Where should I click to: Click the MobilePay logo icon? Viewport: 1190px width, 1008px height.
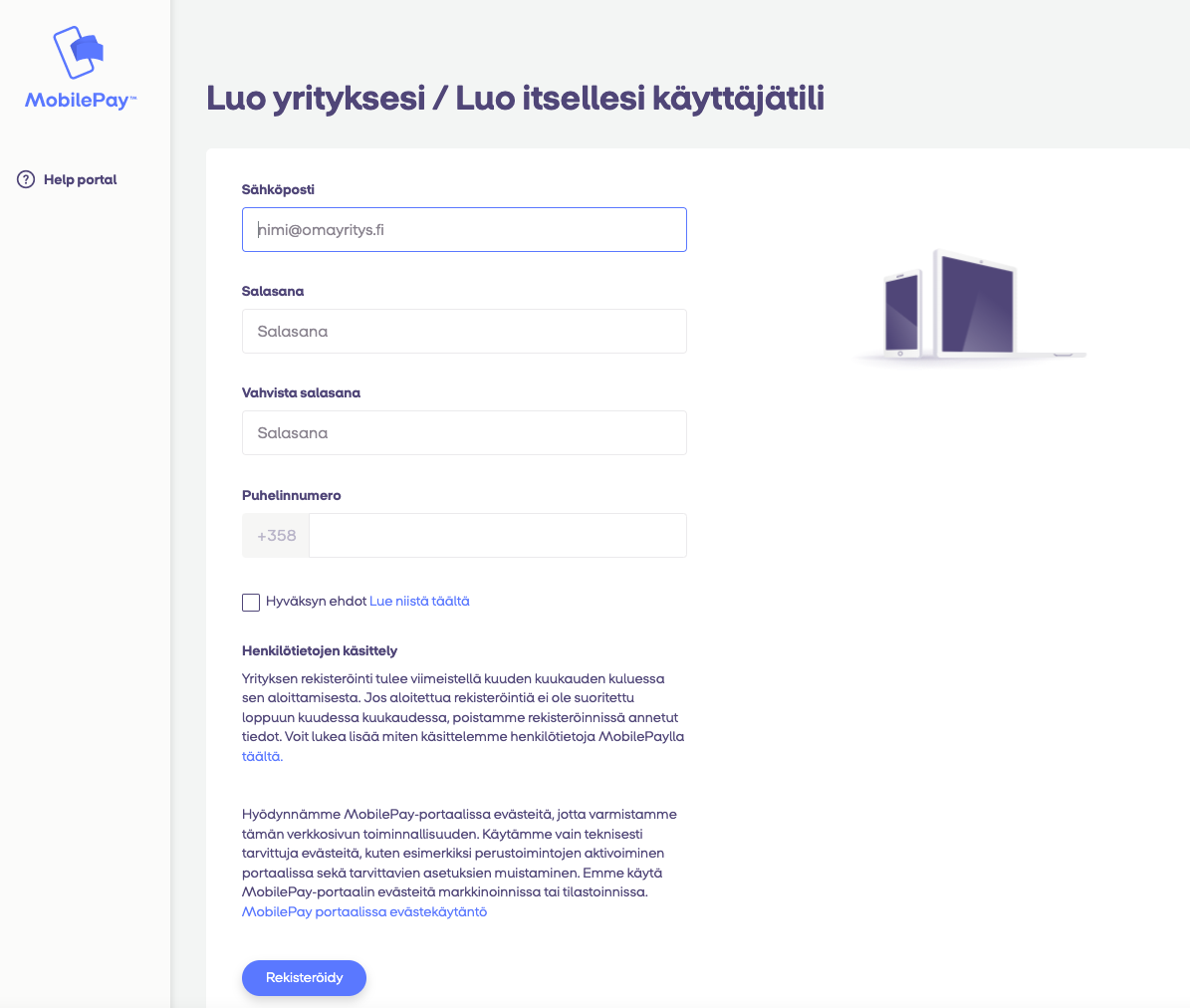78,50
